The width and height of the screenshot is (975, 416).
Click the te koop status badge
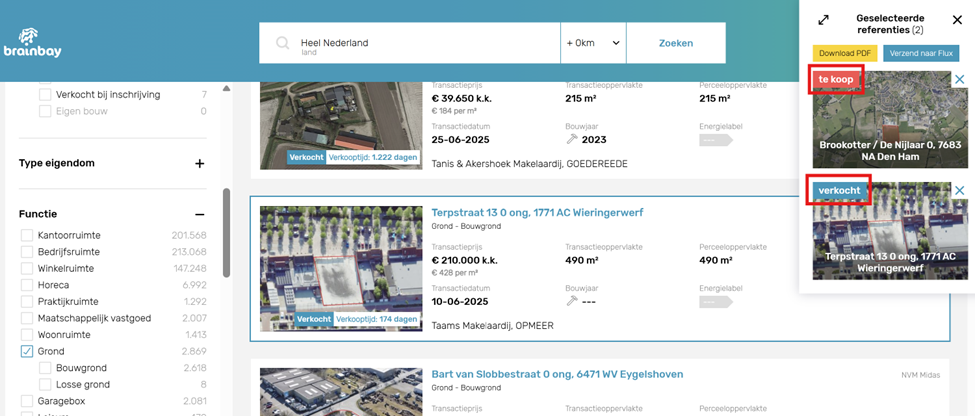pos(836,80)
